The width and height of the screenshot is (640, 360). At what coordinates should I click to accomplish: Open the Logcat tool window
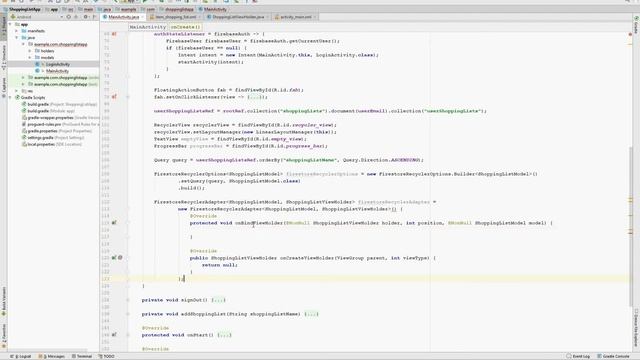pos(20,356)
